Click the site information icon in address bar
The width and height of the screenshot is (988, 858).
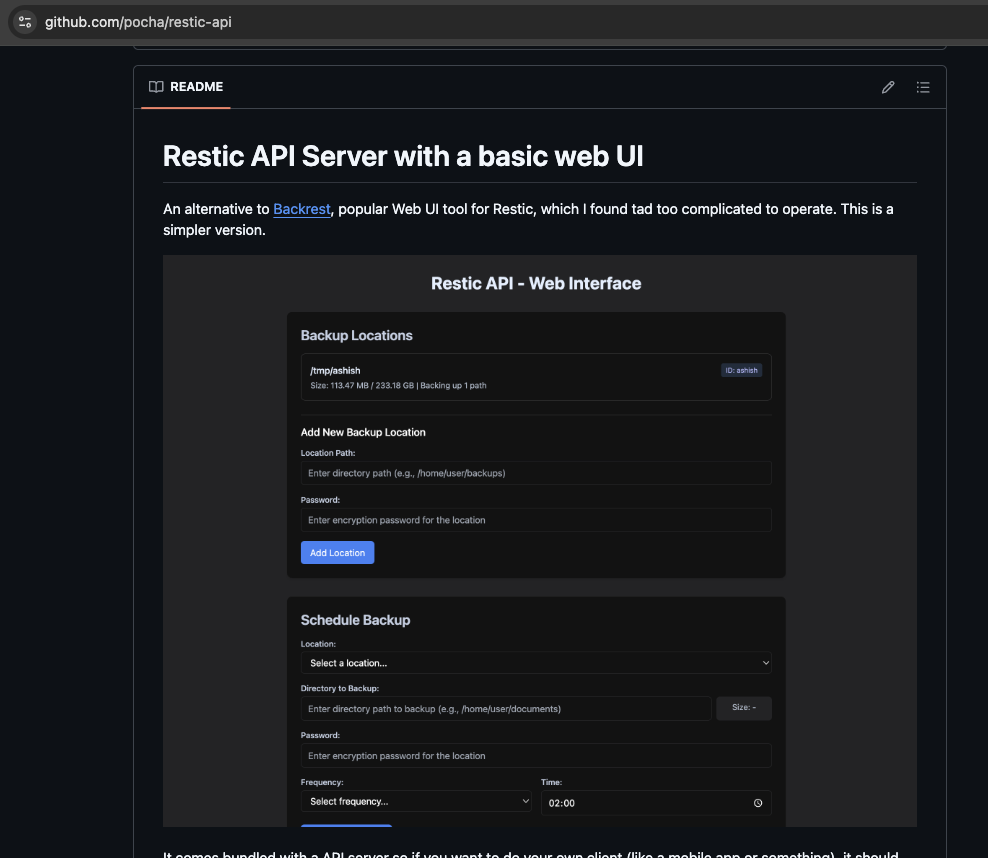pos(25,22)
